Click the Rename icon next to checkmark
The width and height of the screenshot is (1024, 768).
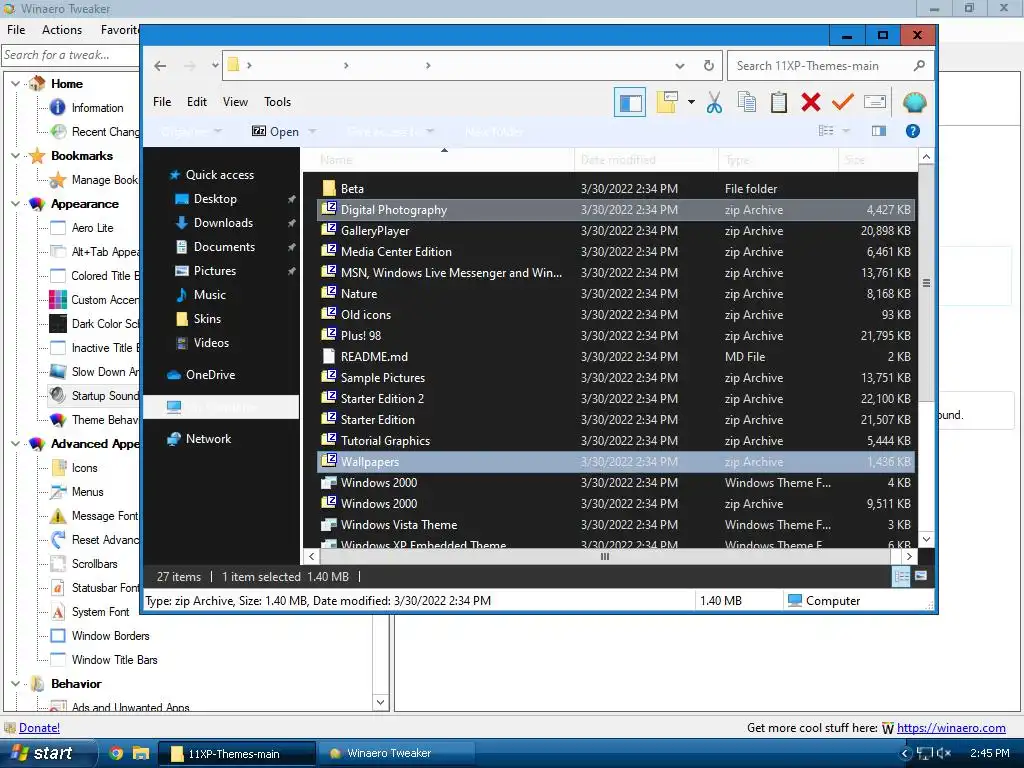(x=874, y=102)
